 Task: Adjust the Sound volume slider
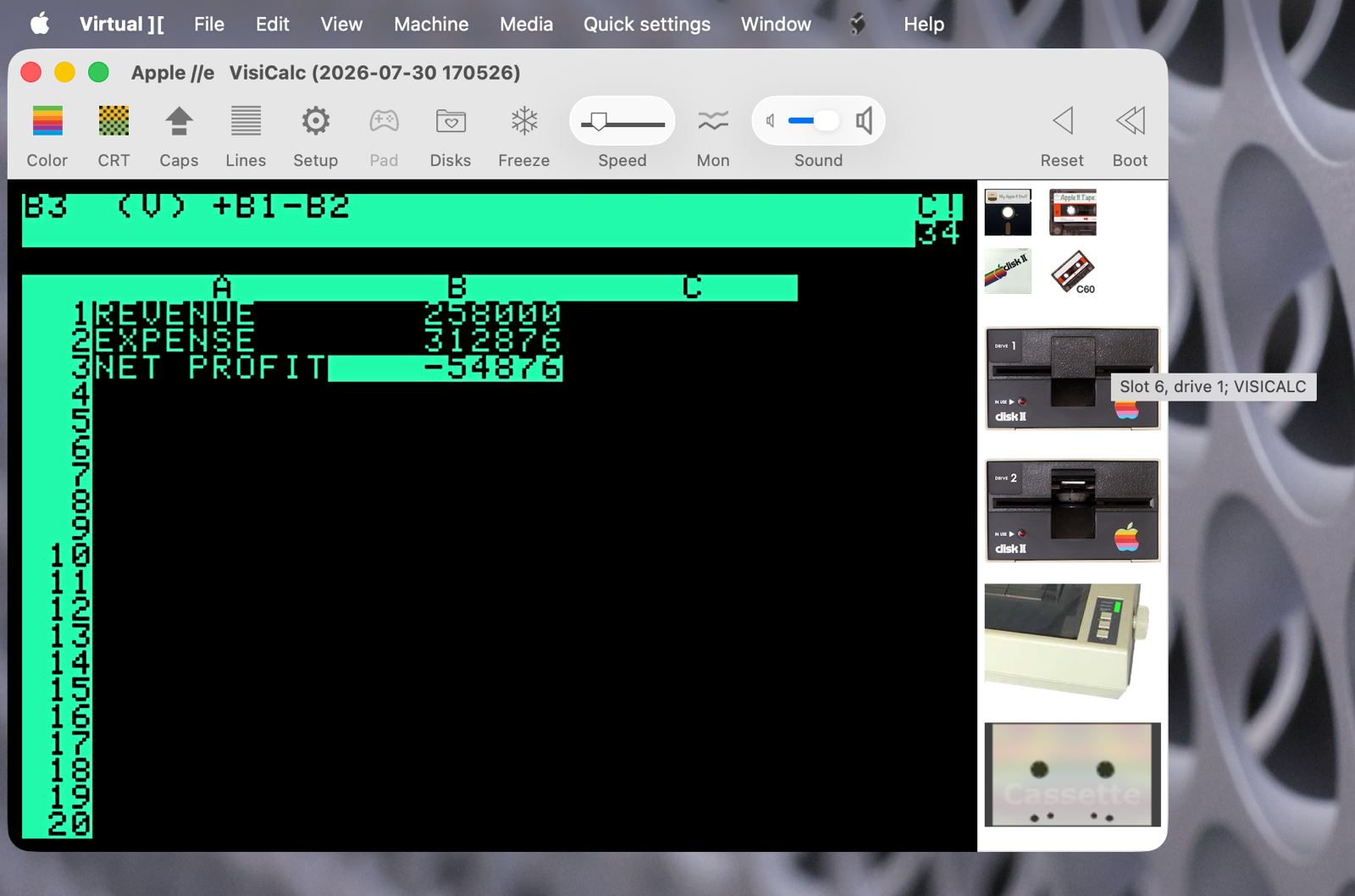coord(813,121)
